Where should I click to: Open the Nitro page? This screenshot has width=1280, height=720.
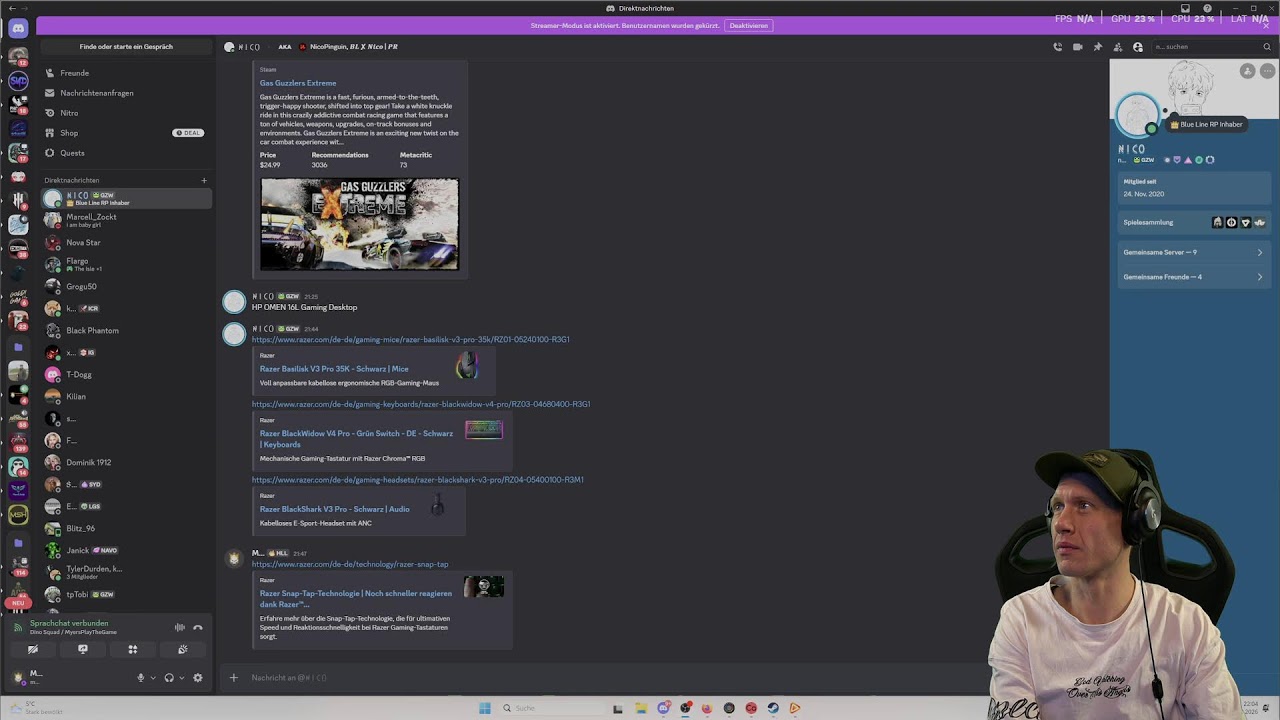tap(126, 113)
